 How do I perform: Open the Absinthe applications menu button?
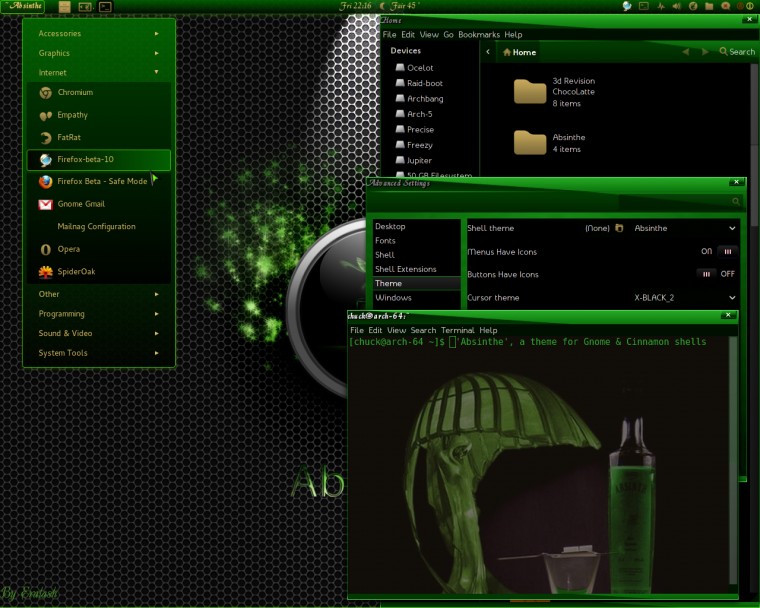(22, 6)
